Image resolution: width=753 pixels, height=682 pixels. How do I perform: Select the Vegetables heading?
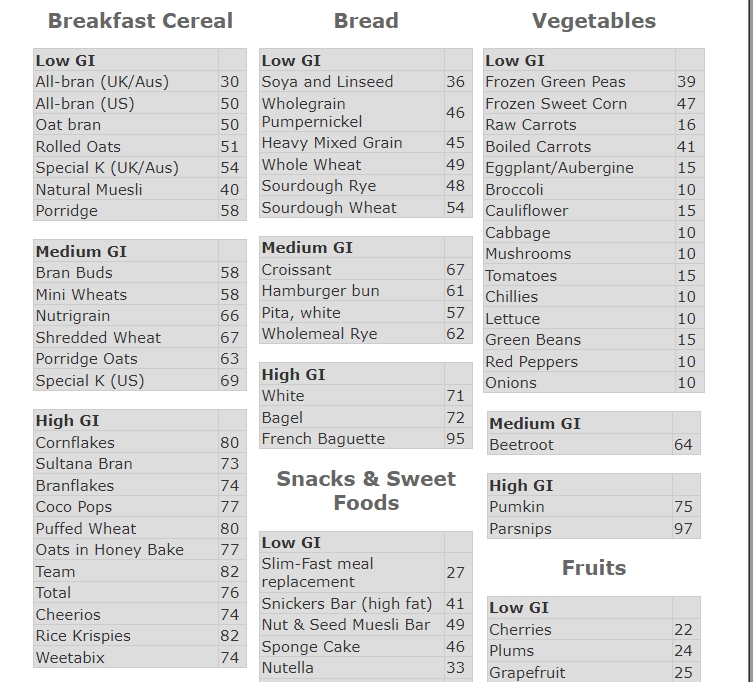tap(594, 21)
